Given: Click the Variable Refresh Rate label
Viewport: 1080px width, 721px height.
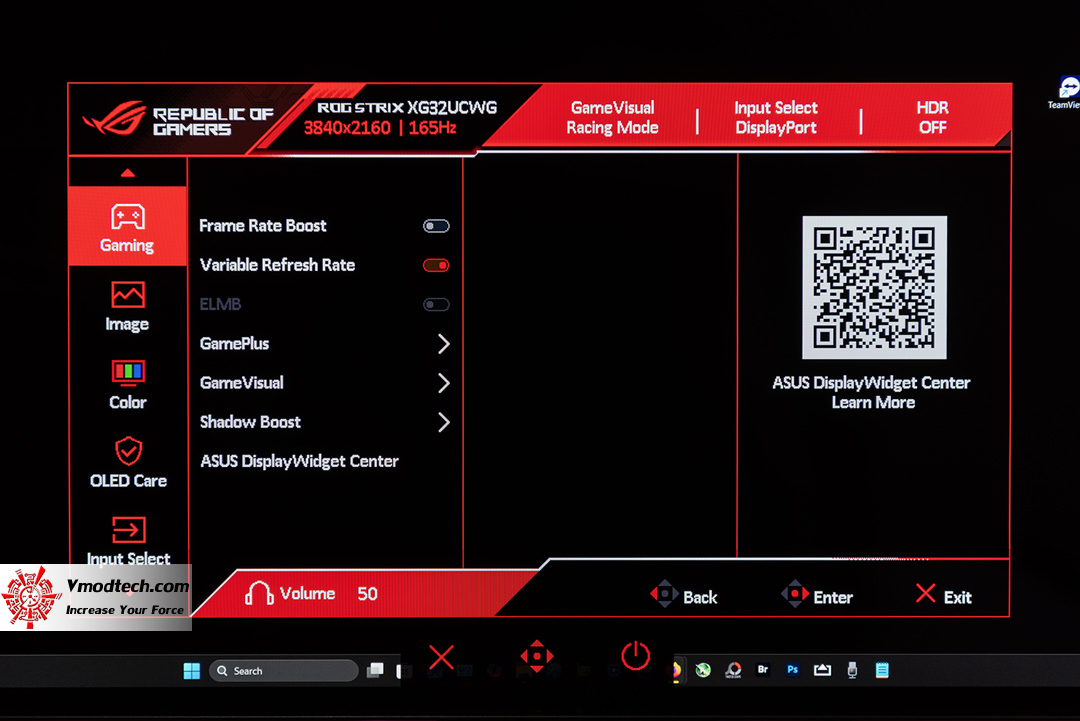Looking at the screenshot, I should click(277, 265).
